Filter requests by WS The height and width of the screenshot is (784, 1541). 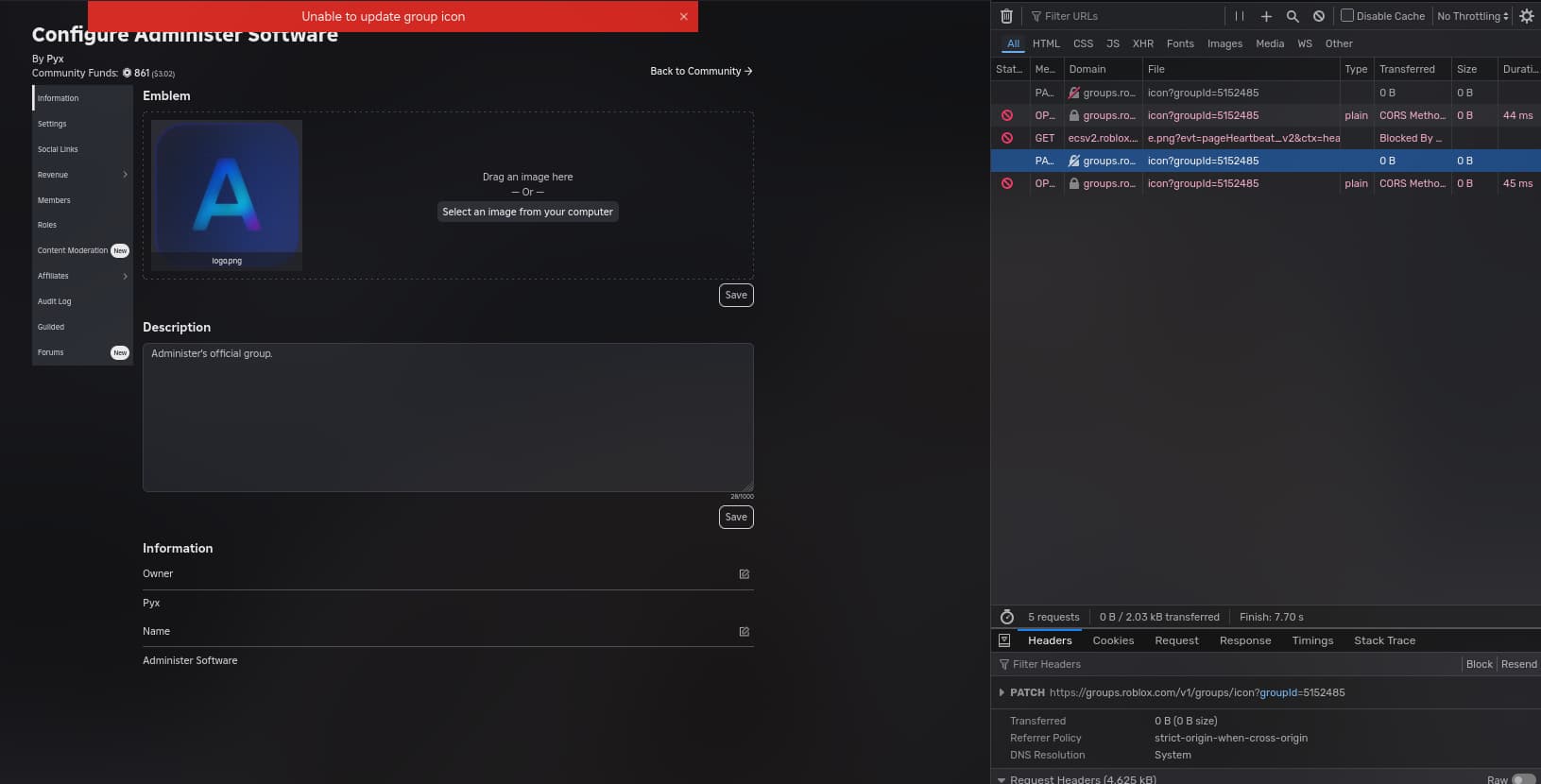point(1305,43)
